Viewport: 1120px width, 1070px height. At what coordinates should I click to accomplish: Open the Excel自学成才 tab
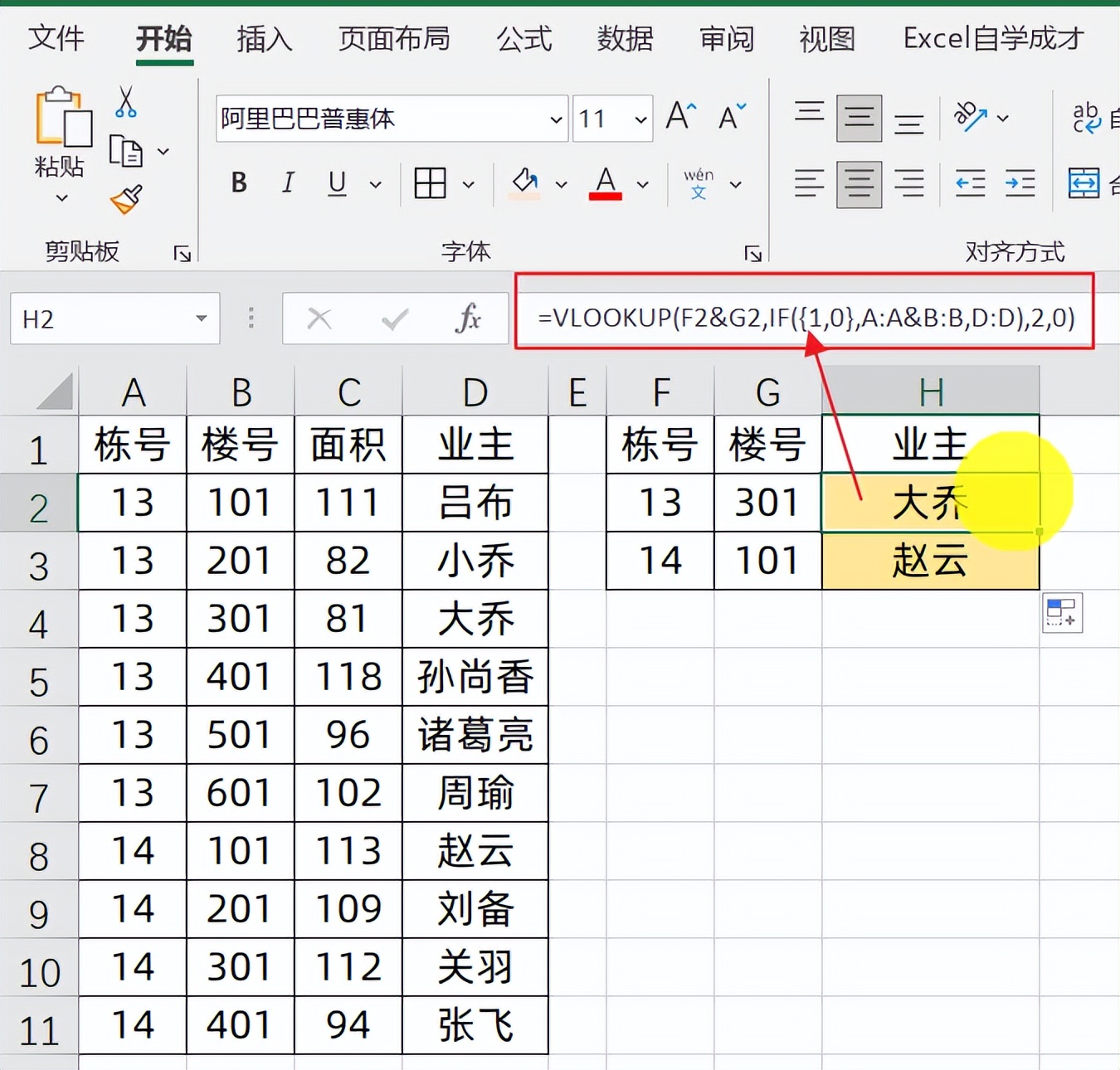point(994,38)
